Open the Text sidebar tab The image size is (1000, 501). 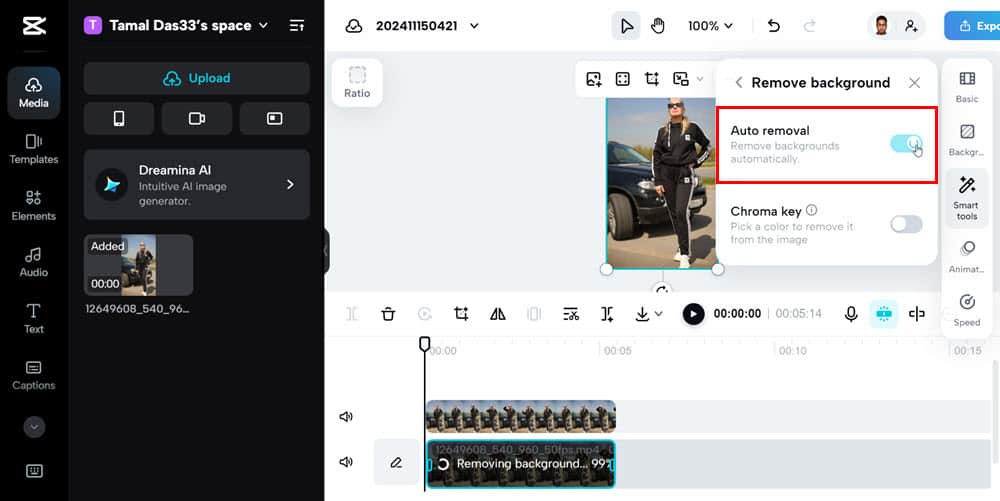pyautogui.click(x=34, y=319)
